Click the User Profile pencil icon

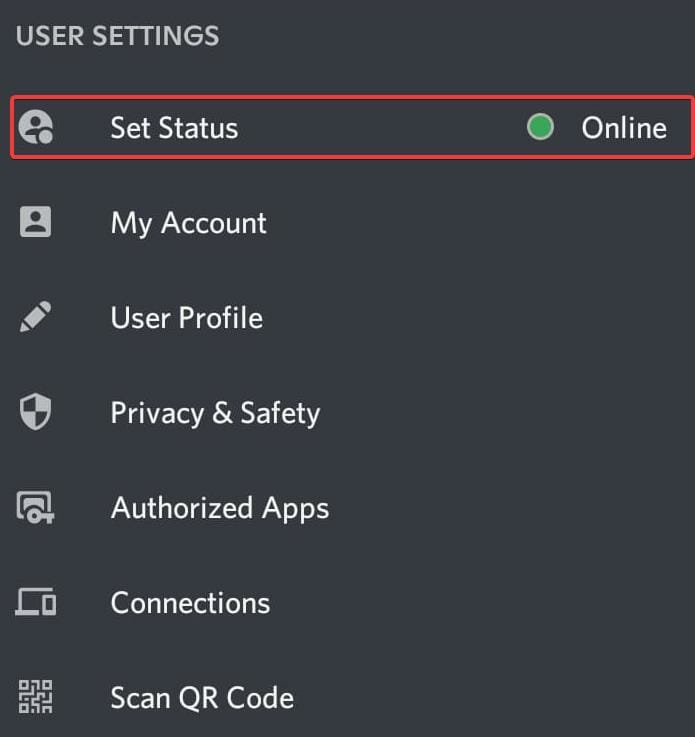[36, 318]
